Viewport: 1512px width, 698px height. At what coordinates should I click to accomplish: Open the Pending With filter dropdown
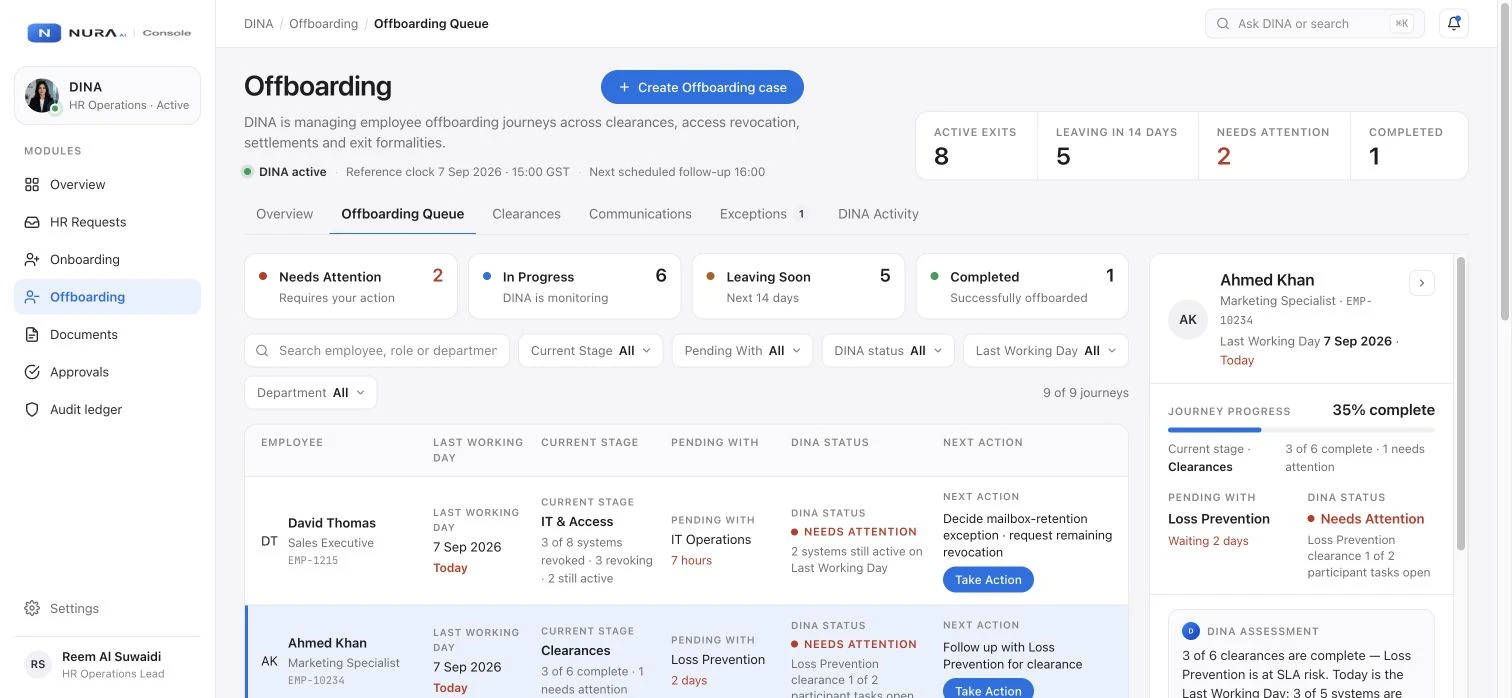pos(742,351)
